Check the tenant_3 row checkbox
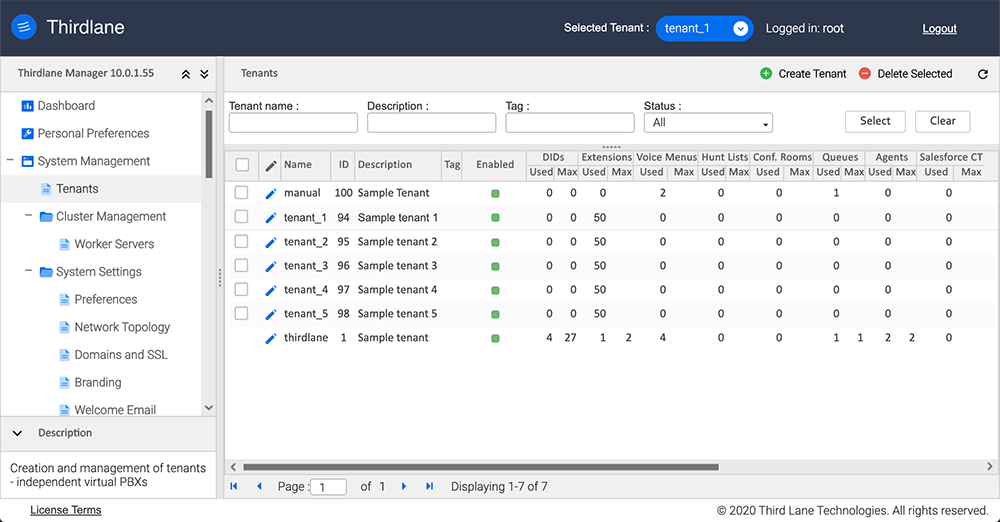This screenshot has height=522, width=1000. tap(241, 265)
